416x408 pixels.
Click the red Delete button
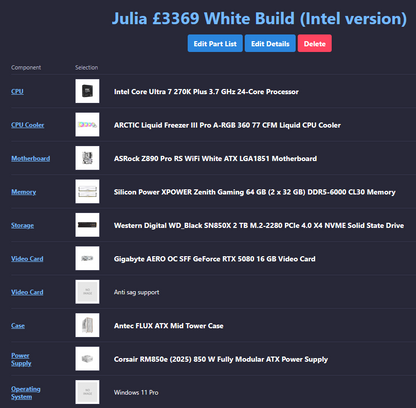(315, 43)
